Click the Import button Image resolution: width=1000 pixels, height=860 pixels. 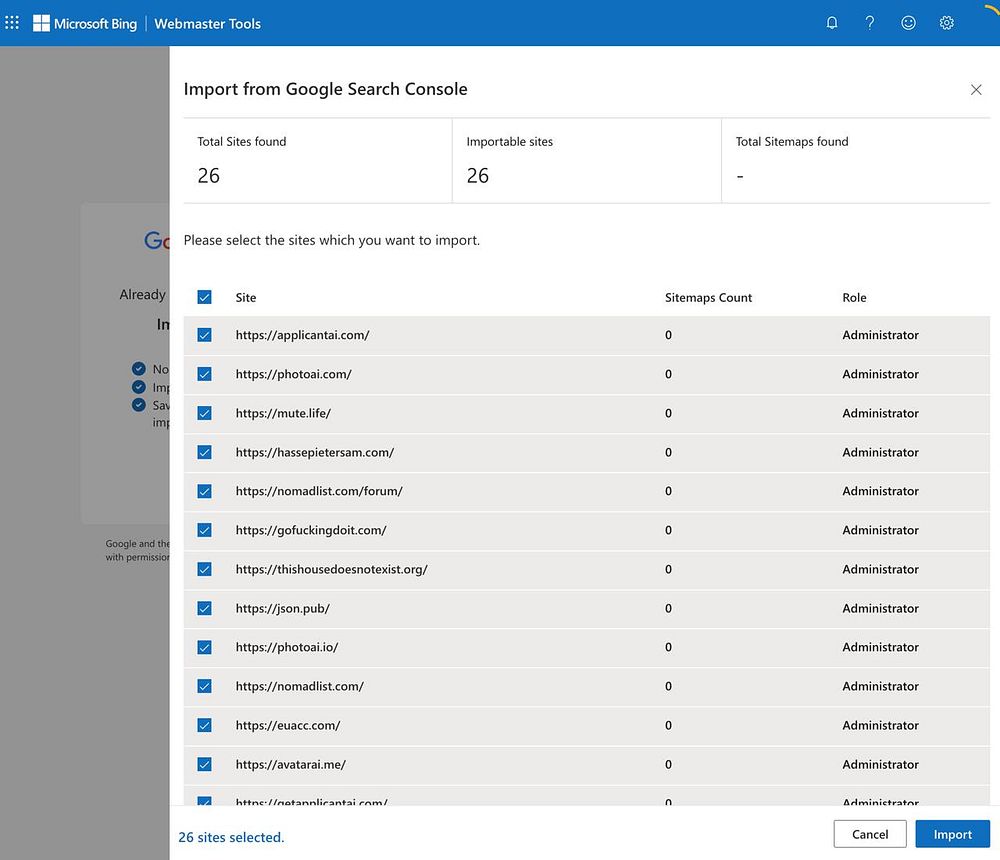click(x=952, y=834)
